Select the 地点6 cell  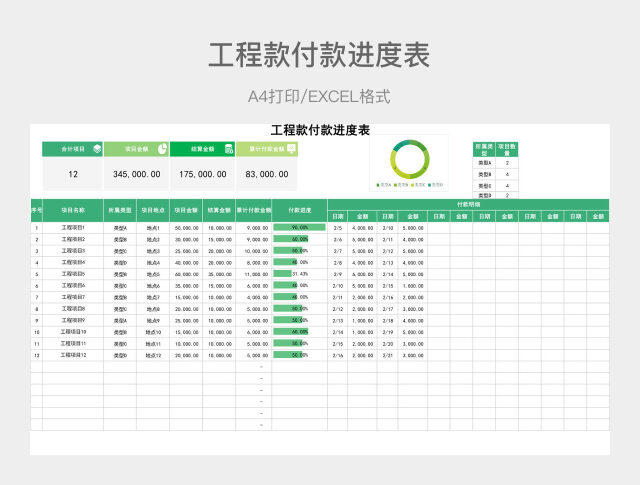tap(153, 286)
